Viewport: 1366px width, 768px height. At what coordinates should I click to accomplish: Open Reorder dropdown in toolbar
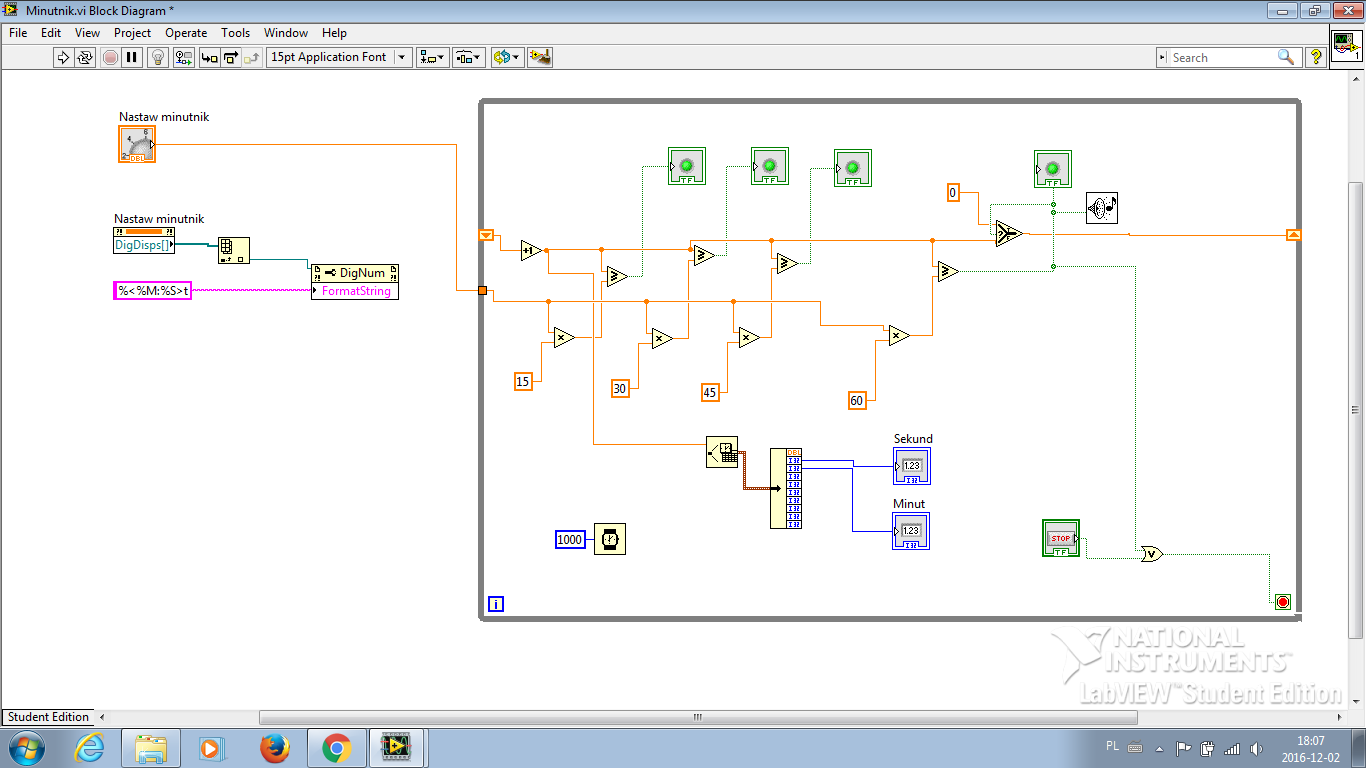[x=507, y=57]
